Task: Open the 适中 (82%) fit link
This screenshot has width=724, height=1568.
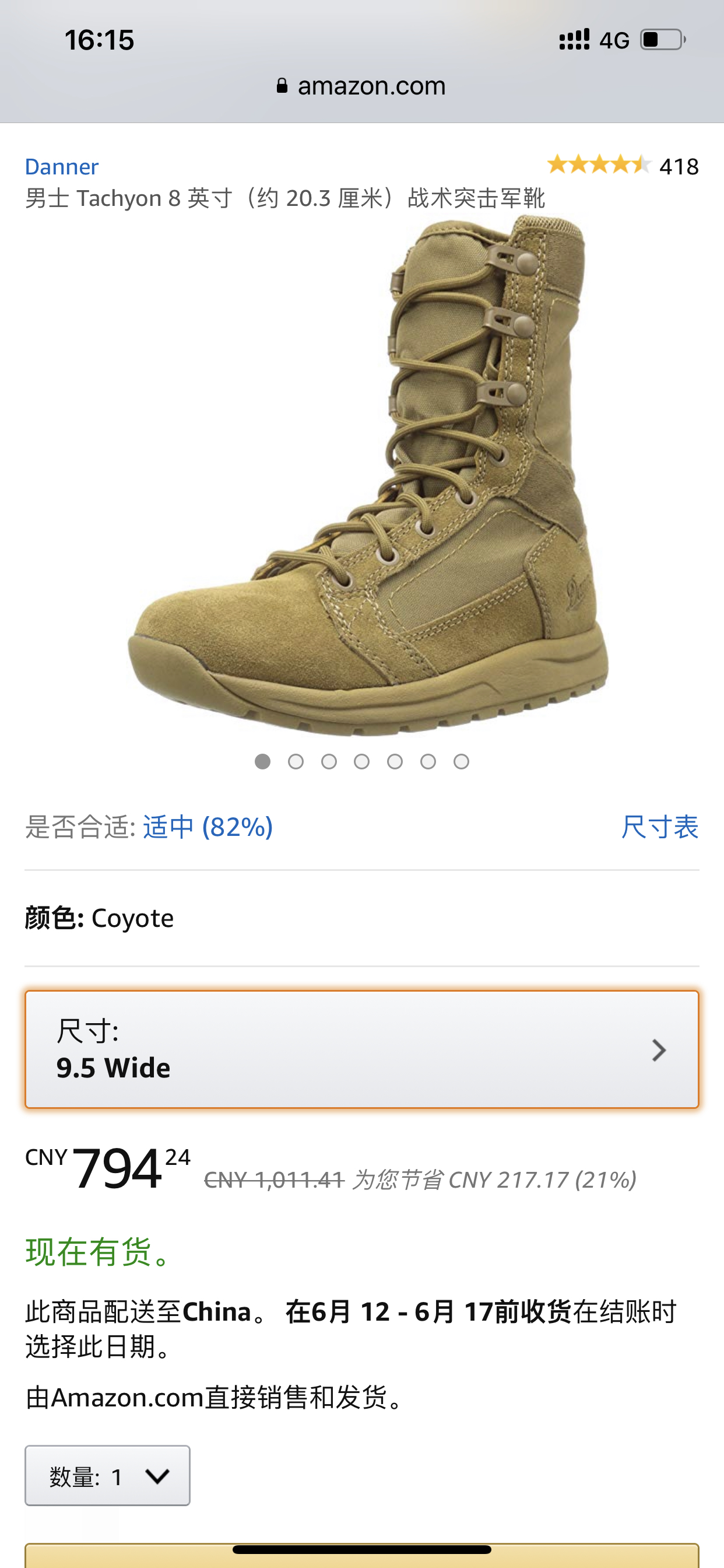Action: coord(208,827)
